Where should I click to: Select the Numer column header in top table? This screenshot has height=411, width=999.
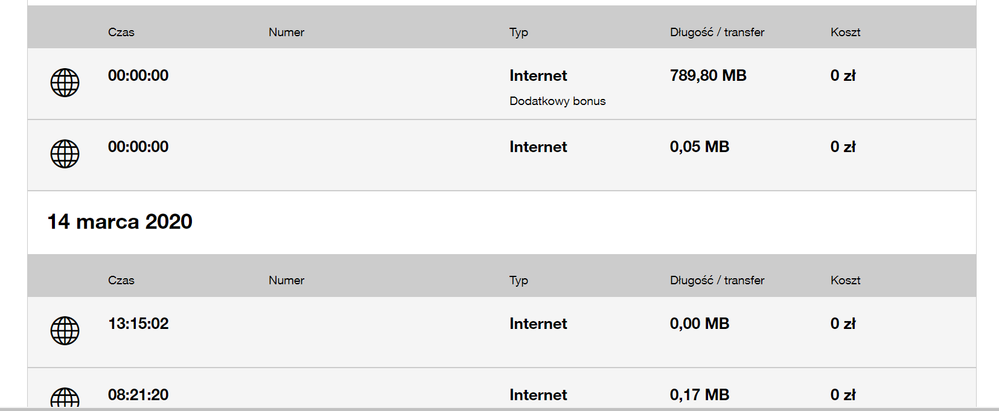click(x=286, y=32)
